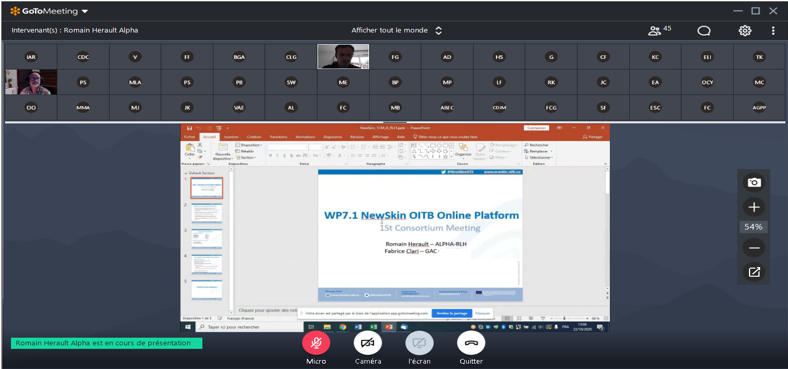
Task: Click the 'Romain Herault Alpha est en cours de présentation' banner
Action: (x=107, y=343)
